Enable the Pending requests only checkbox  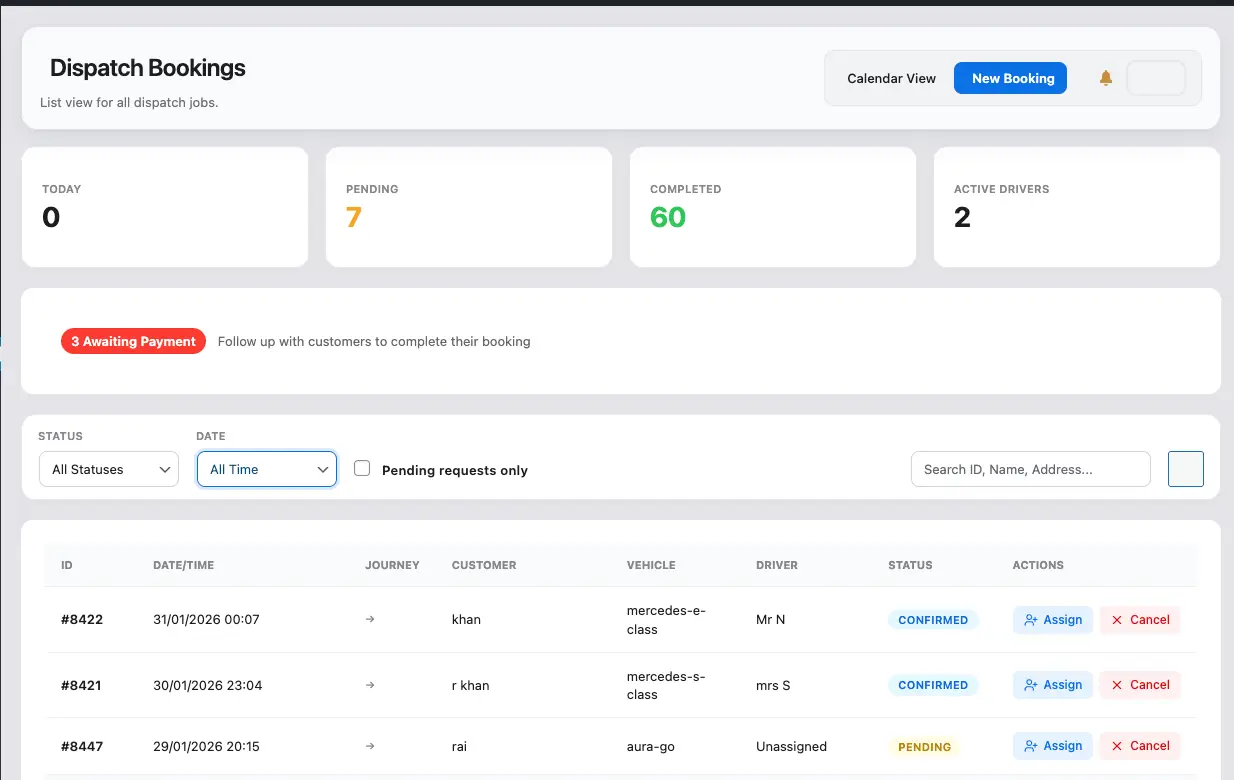361,467
